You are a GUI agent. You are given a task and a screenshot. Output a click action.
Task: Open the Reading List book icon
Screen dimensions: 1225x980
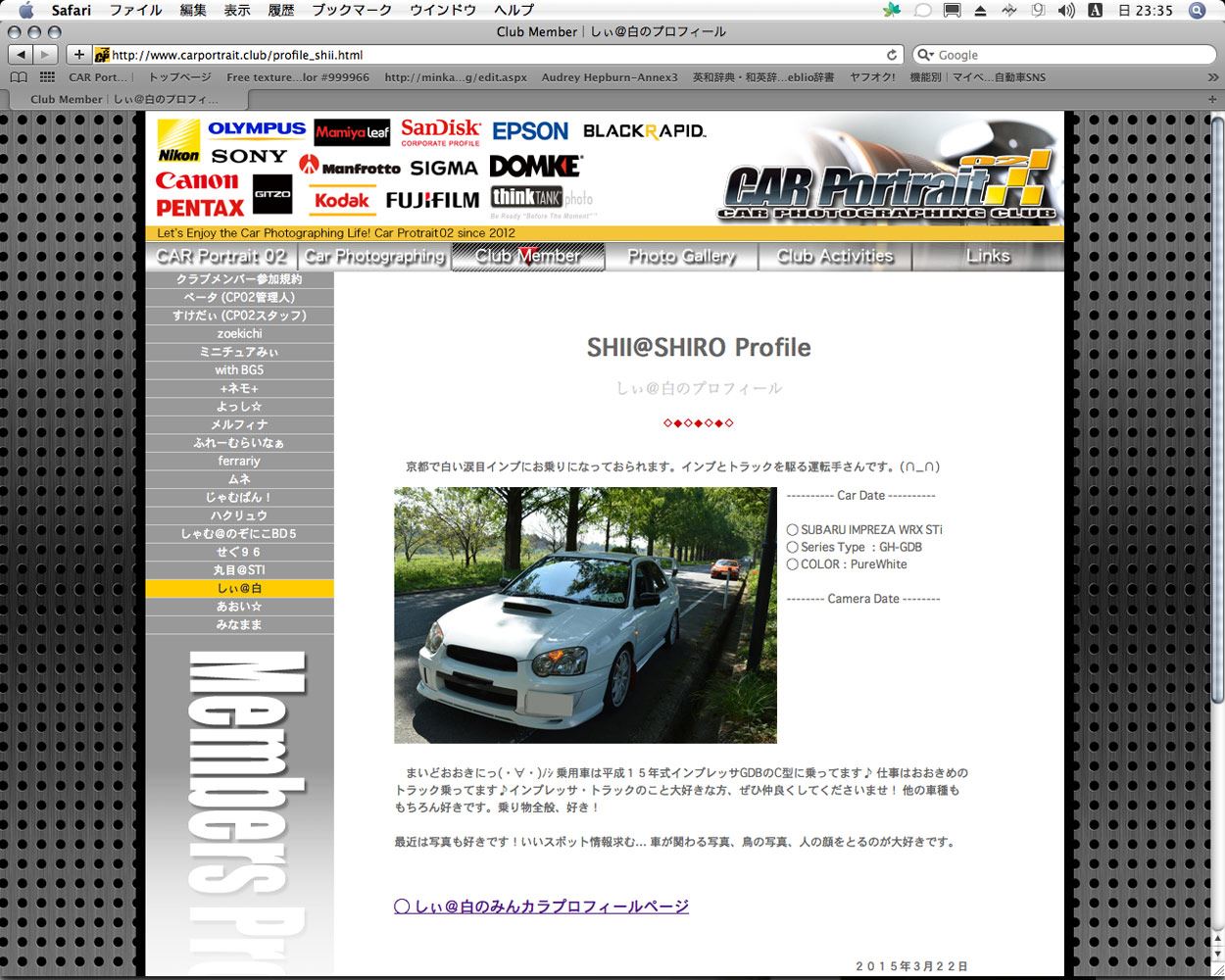[19, 77]
